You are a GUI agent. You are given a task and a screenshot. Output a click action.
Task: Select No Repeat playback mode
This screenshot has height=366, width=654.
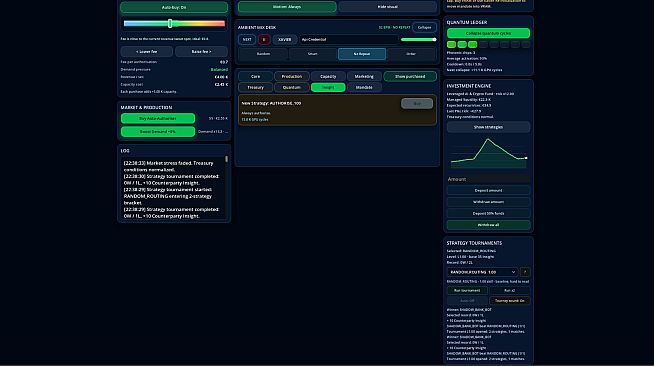click(362, 54)
